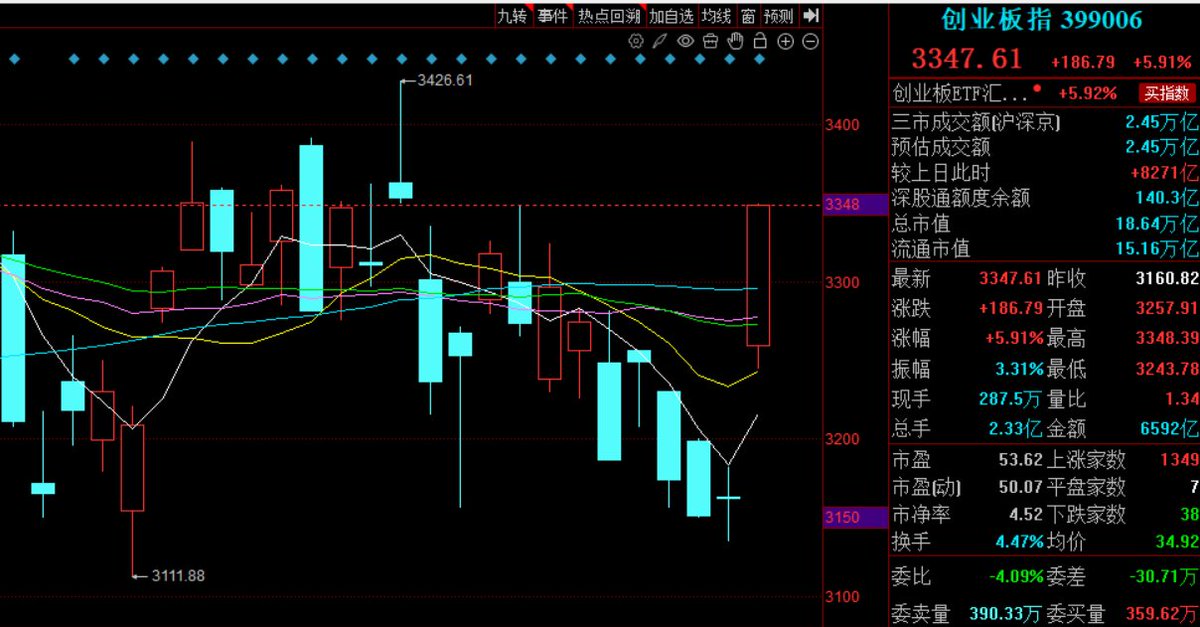Click the 委卖量 390.33万 value
The image size is (1200, 627).
[1006, 613]
